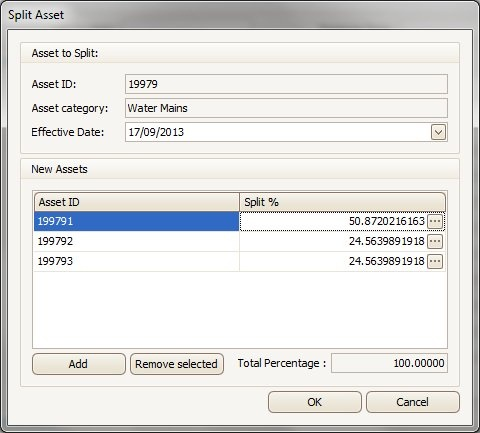This screenshot has height=433, width=480.
Task: Click the Asset ID field showing 19979
Action: [286, 84]
